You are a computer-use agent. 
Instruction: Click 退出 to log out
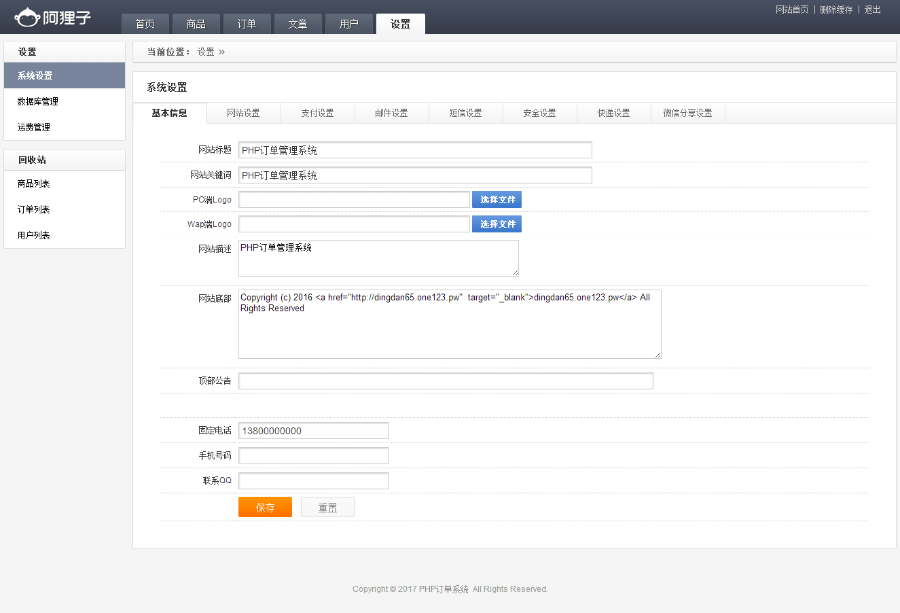(871, 8)
